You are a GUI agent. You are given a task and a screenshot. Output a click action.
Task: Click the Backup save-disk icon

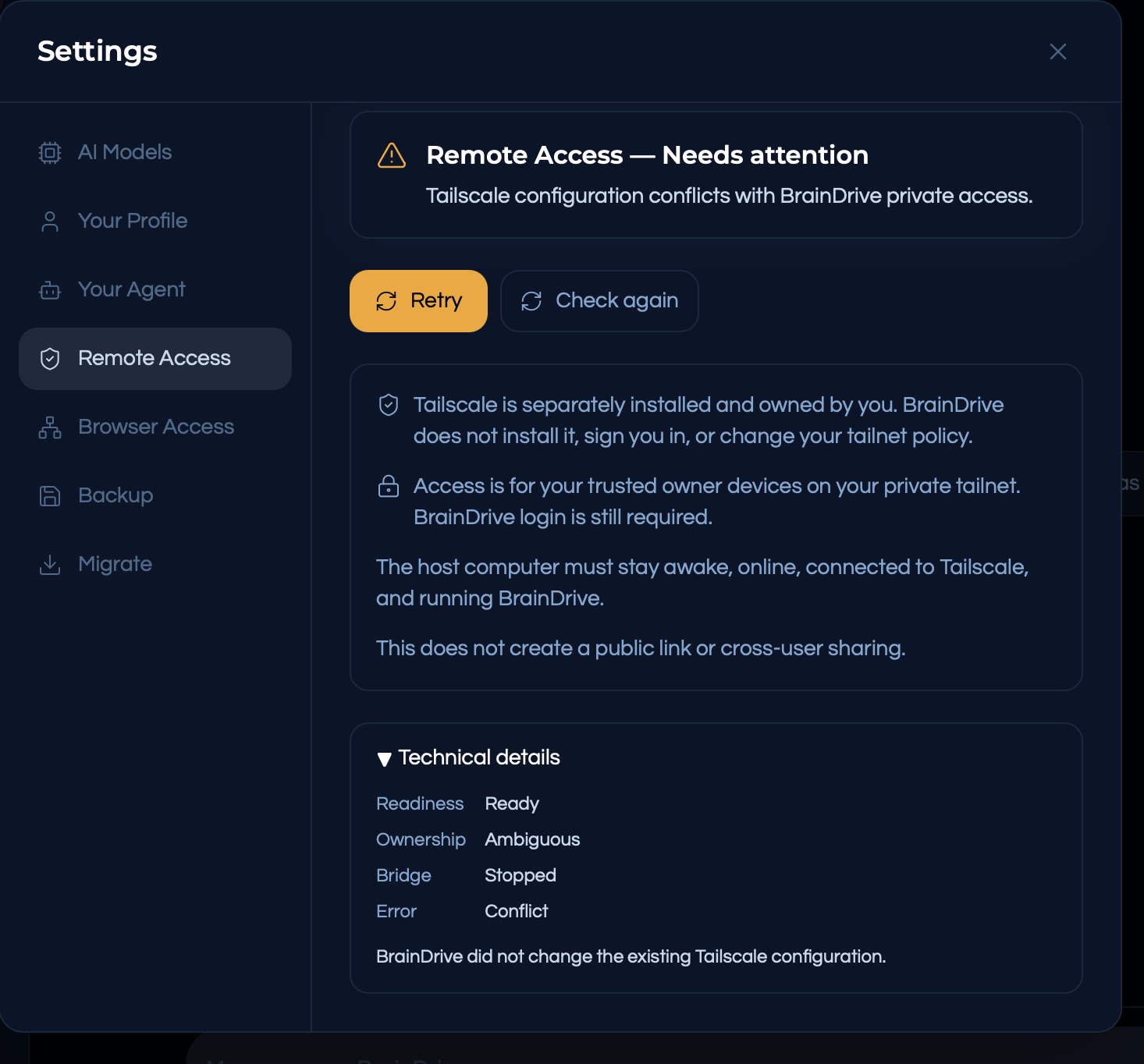click(50, 495)
